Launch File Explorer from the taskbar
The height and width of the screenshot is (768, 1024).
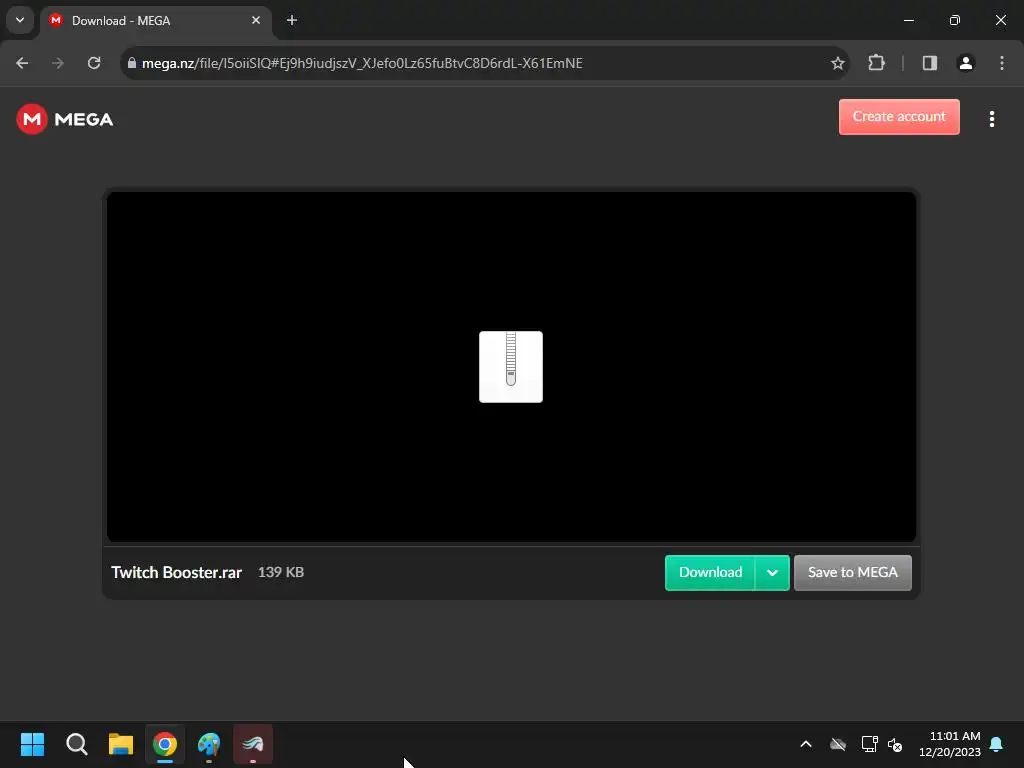(121, 744)
